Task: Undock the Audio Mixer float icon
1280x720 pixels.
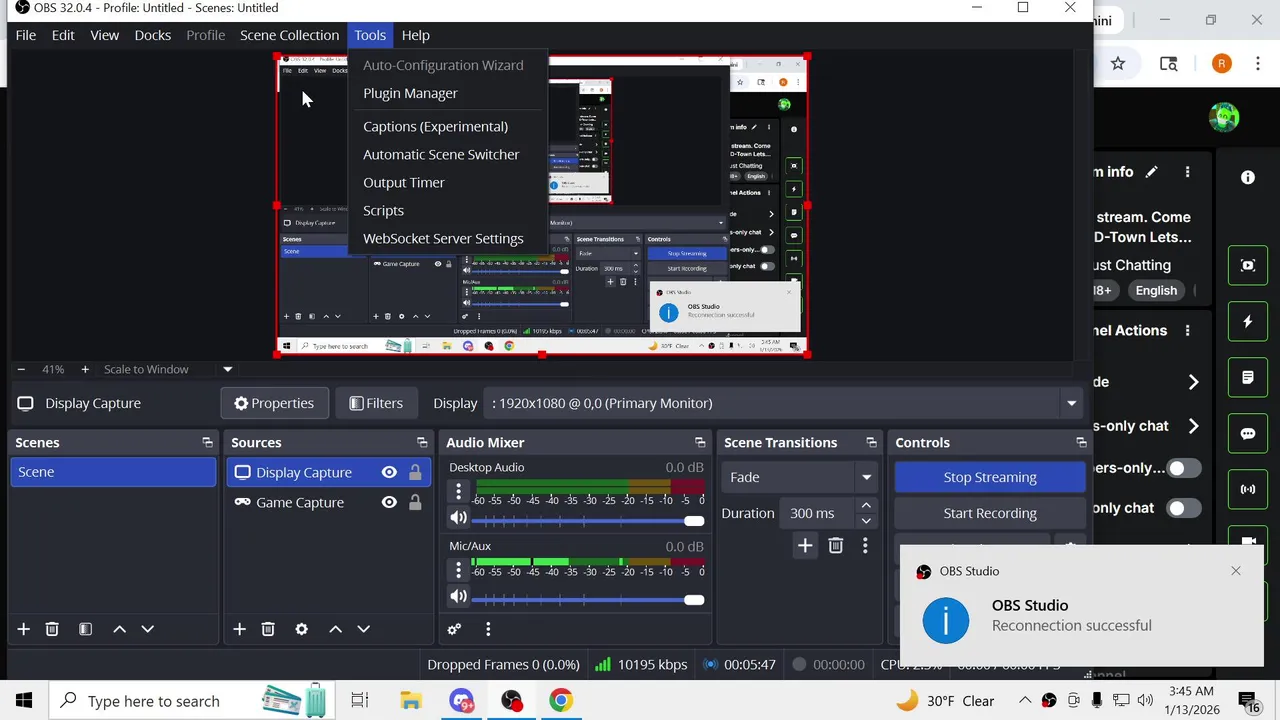Action: pyautogui.click(x=700, y=442)
